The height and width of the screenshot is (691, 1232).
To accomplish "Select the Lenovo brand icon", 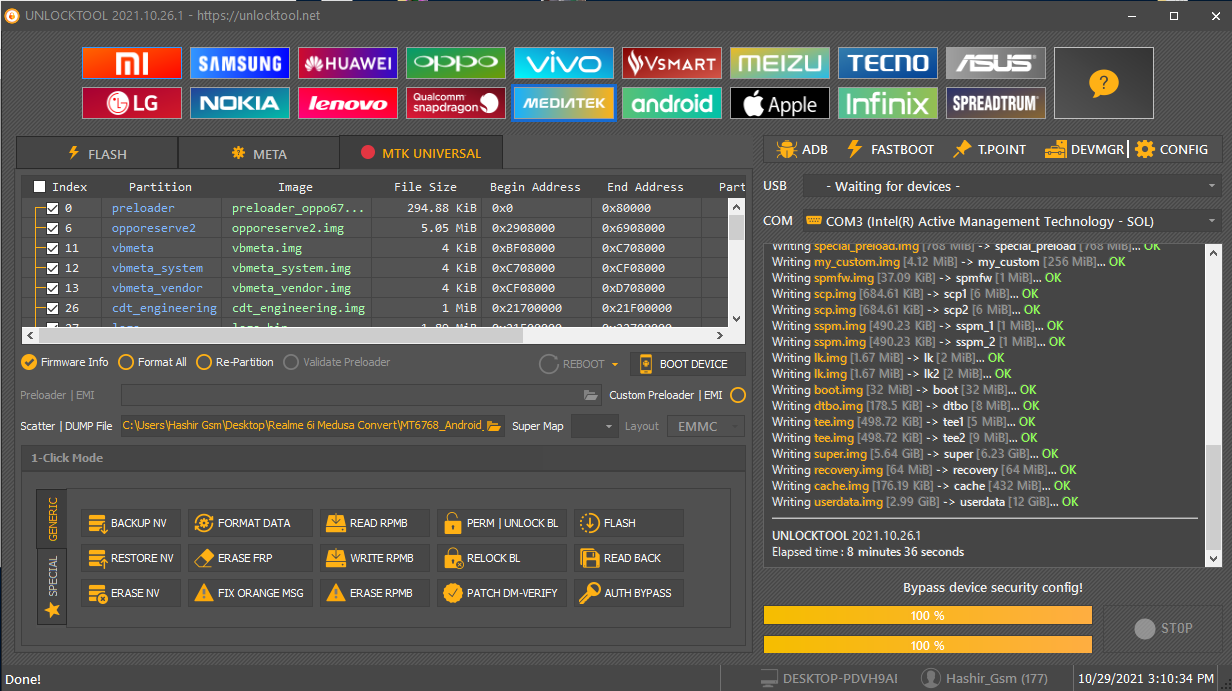I will coord(348,103).
